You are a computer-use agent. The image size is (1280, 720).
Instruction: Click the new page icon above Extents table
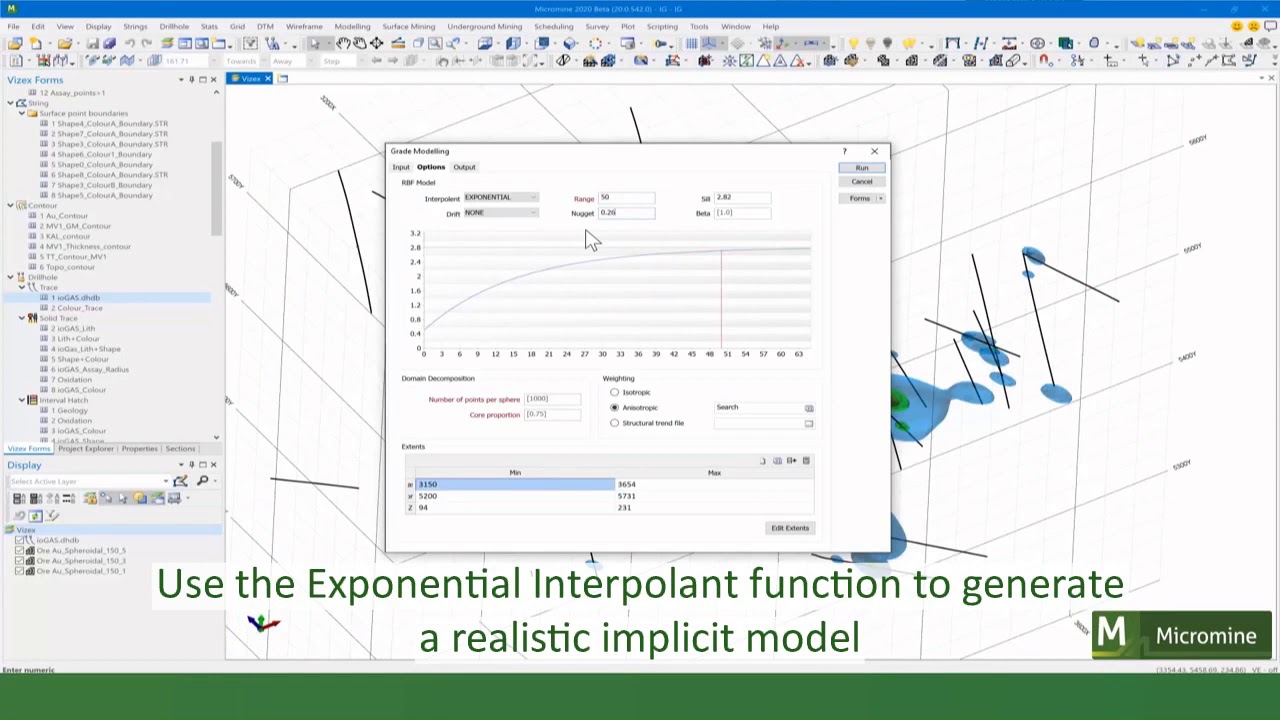pyautogui.click(x=763, y=461)
